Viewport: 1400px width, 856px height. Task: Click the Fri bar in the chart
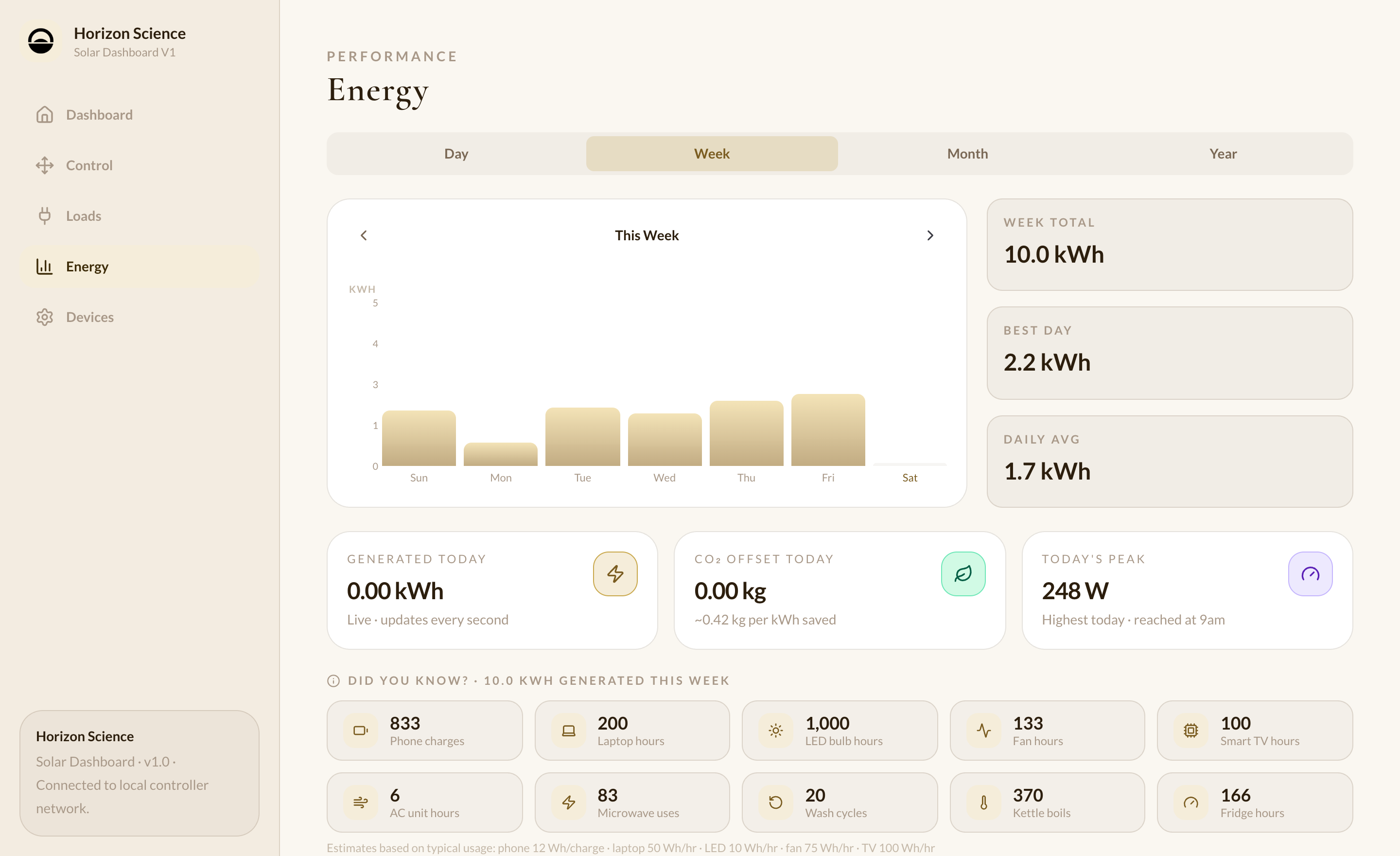coord(828,430)
